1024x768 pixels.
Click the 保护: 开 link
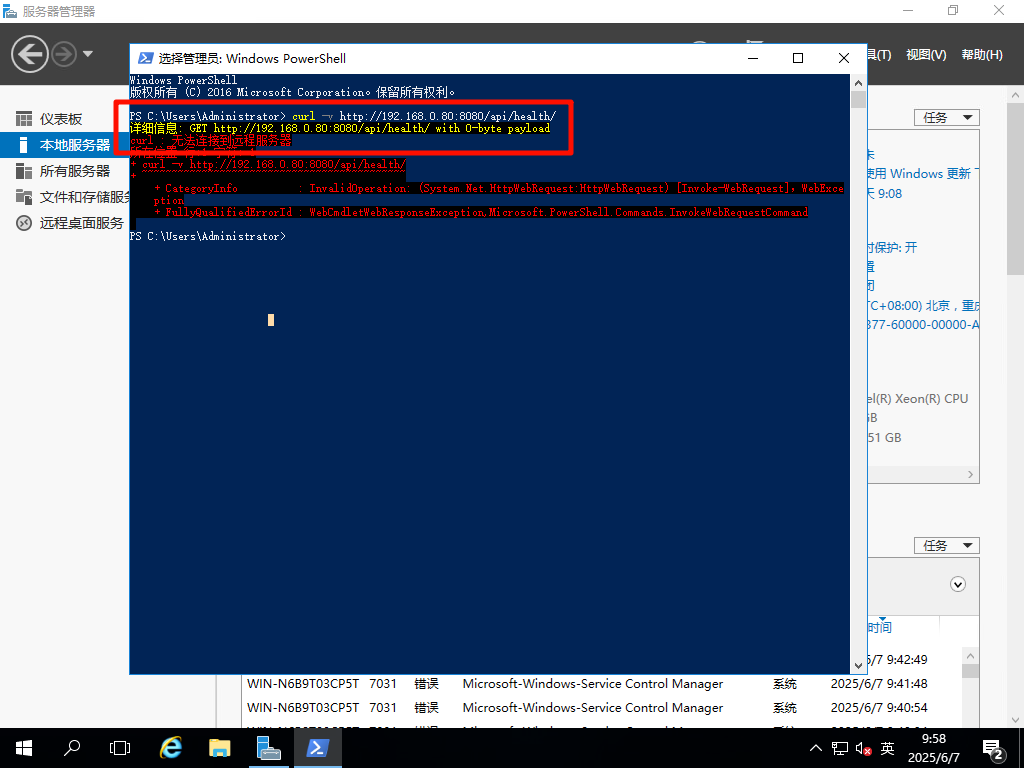(892, 248)
